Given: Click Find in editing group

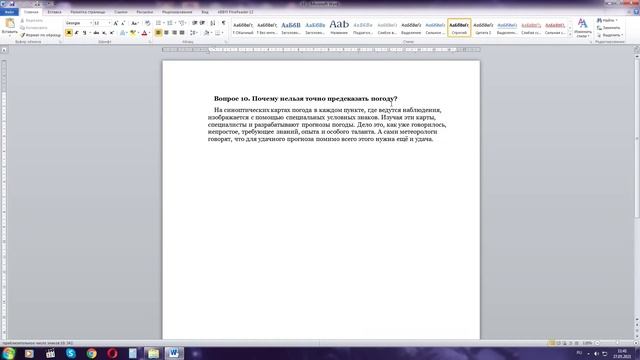Looking at the screenshot, I should coord(607,20).
